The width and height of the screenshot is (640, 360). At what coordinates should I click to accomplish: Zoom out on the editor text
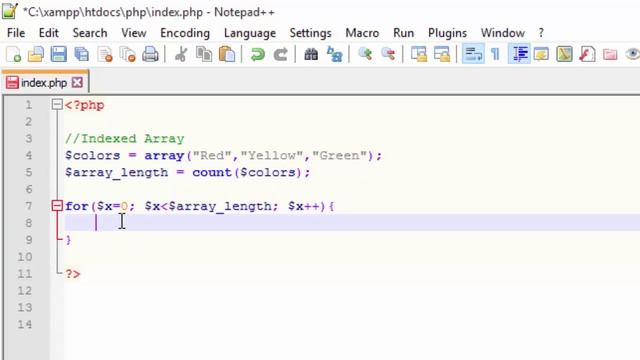388,54
